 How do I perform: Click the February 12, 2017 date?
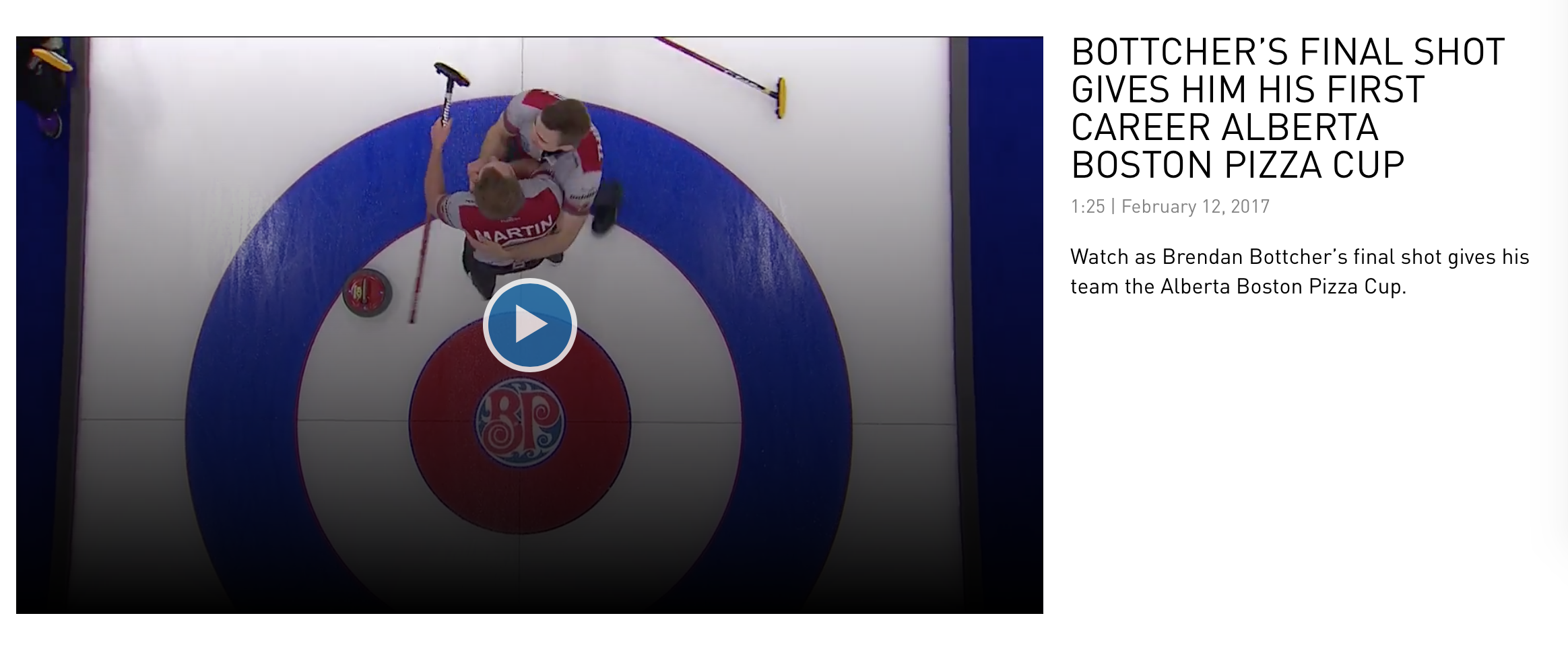(1195, 206)
